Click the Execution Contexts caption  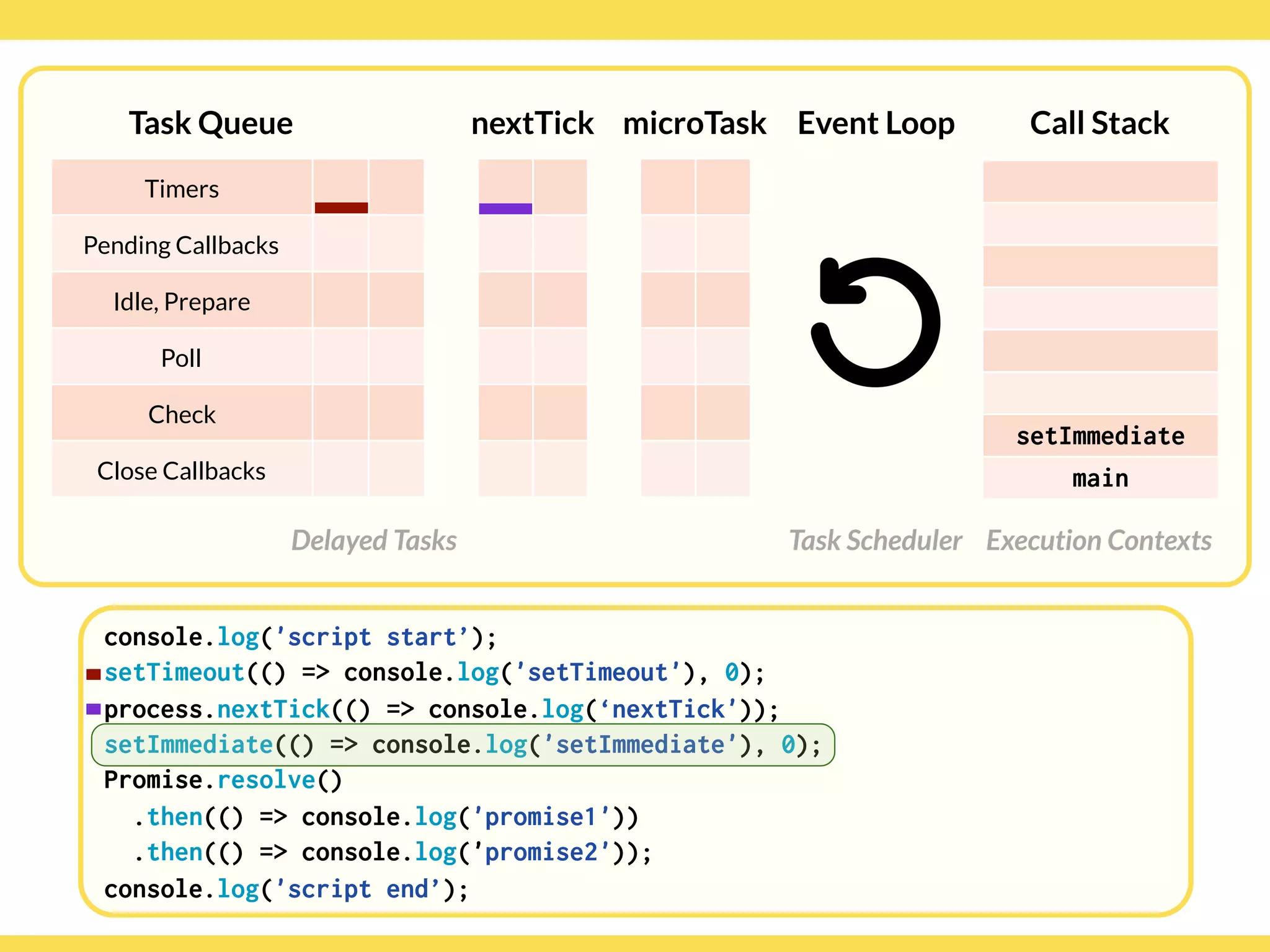(1099, 540)
